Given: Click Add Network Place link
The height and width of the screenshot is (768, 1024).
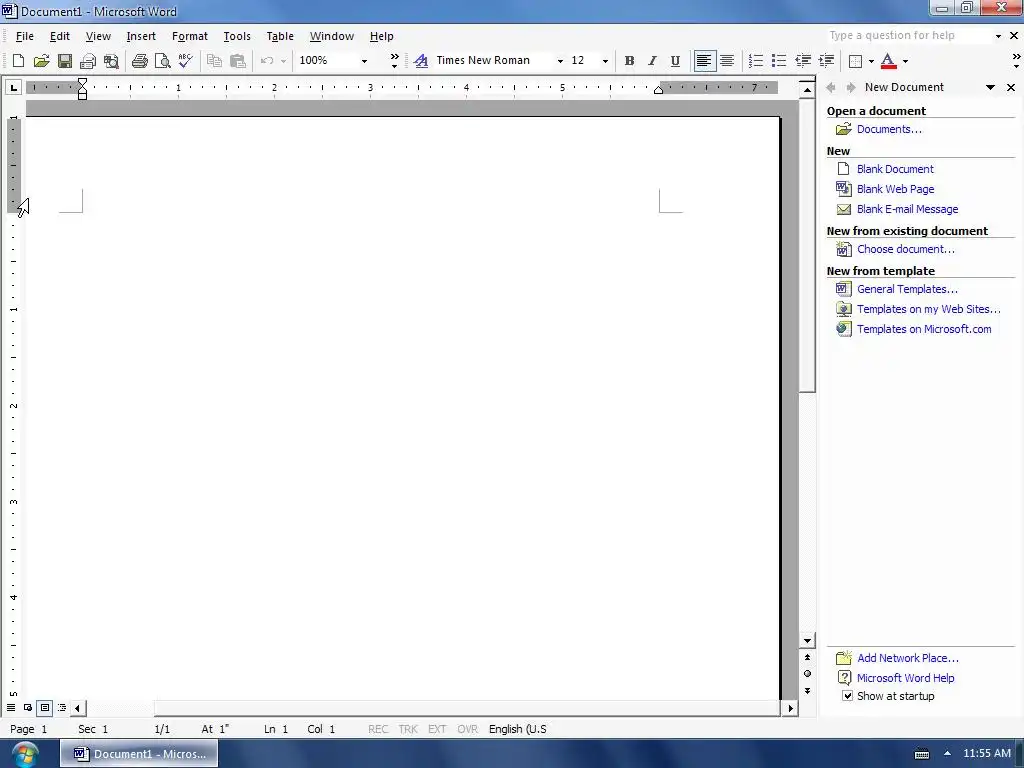Looking at the screenshot, I should pyautogui.click(x=908, y=658).
